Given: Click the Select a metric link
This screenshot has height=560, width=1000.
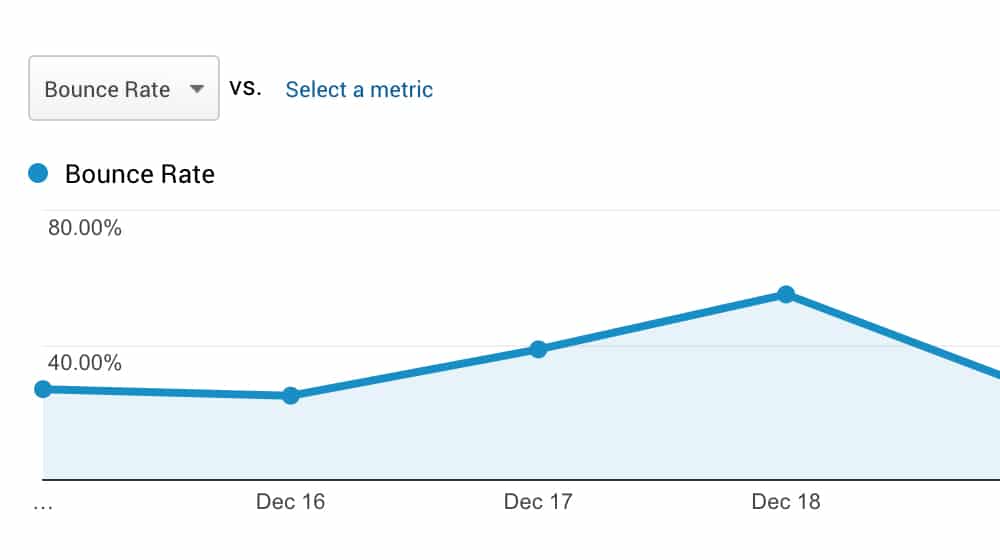Looking at the screenshot, I should 359,89.
